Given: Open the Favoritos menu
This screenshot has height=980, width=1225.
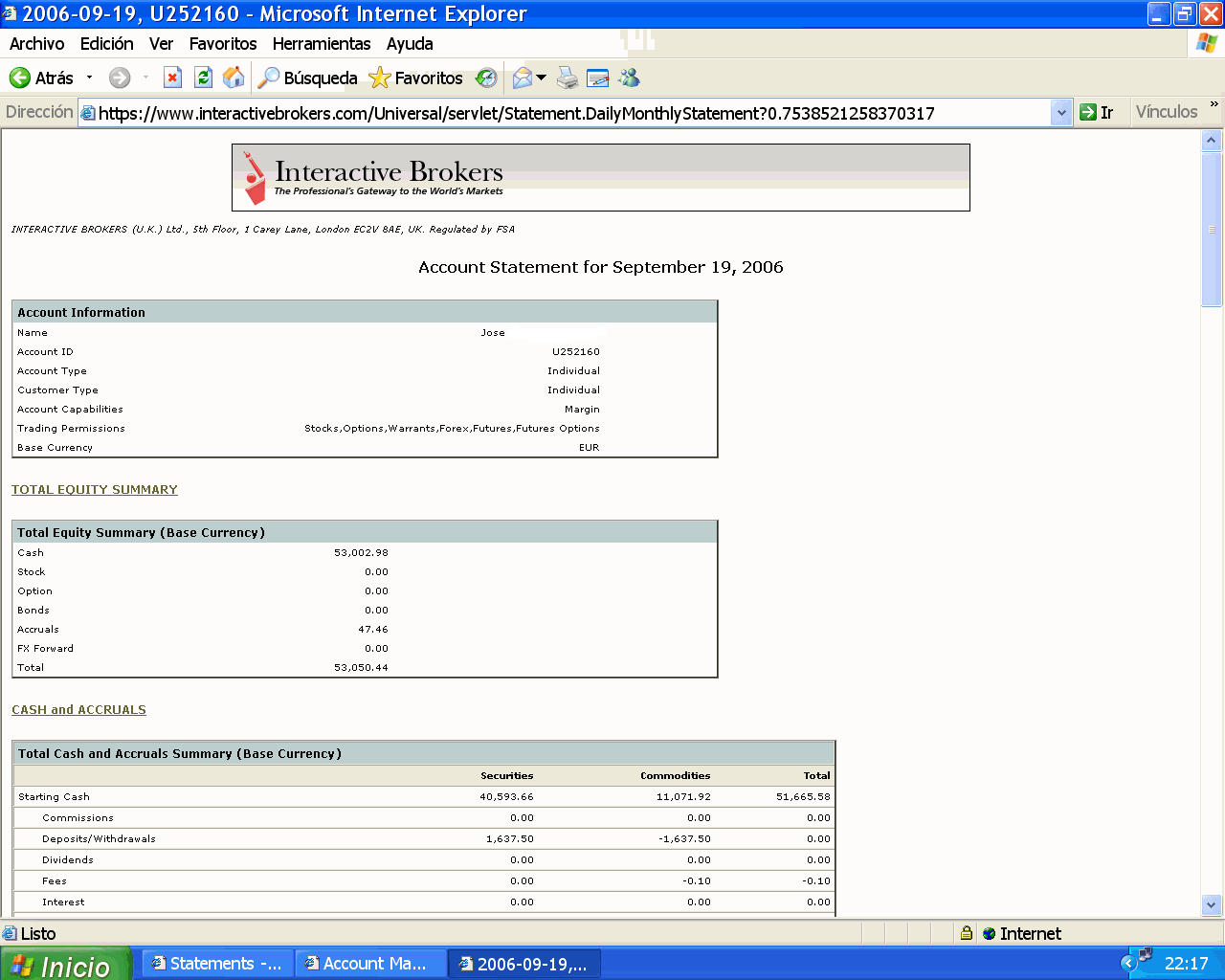Looking at the screenshot, I should (223, 44).
